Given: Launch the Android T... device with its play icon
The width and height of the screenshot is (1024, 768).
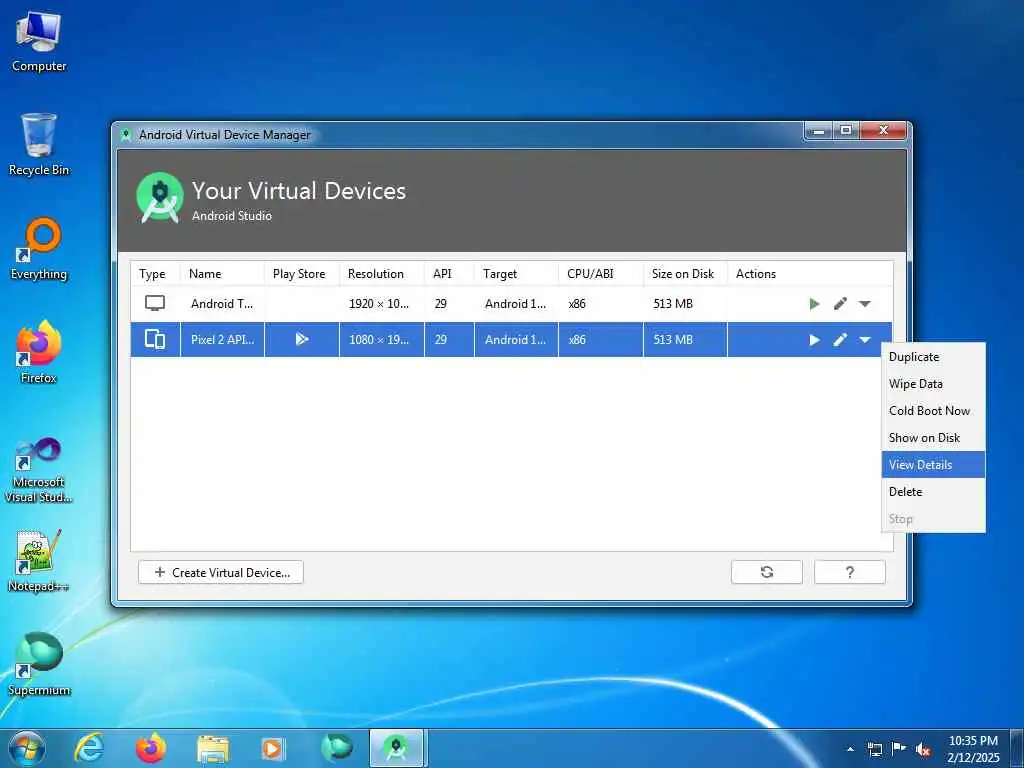Looking at the screenshot, I should coord(814,304).
